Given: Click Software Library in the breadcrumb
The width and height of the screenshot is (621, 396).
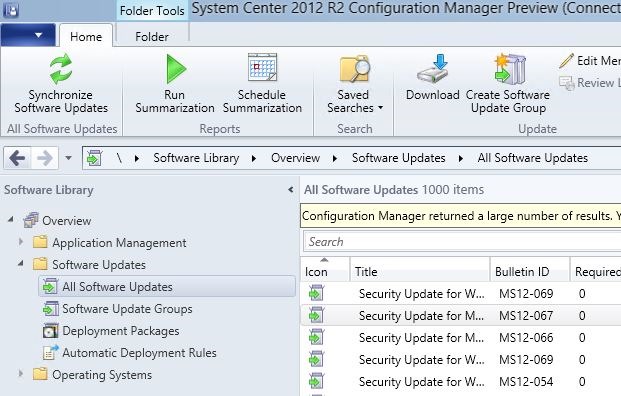Looking at the screenshot, I should (x=196, y=158).
